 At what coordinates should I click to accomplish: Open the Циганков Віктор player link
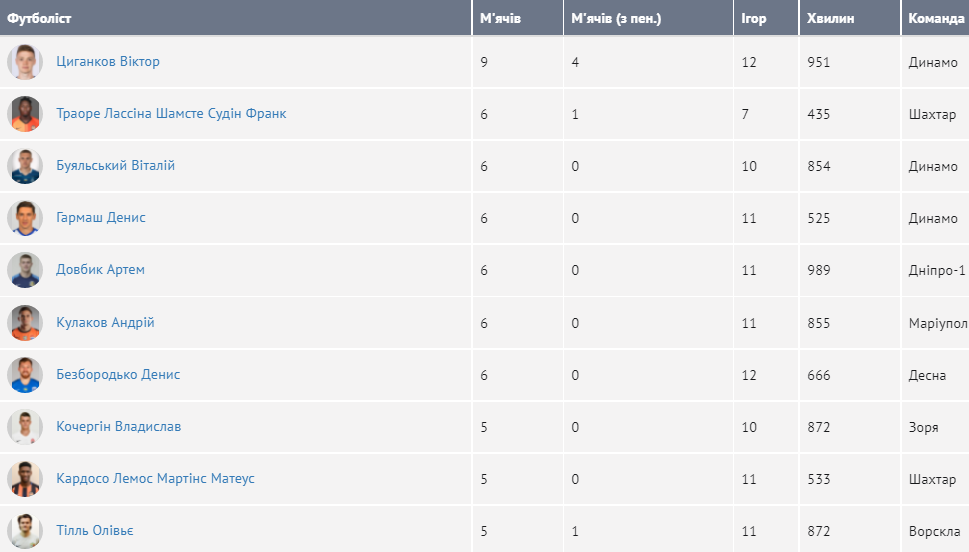tap(108, 62)
